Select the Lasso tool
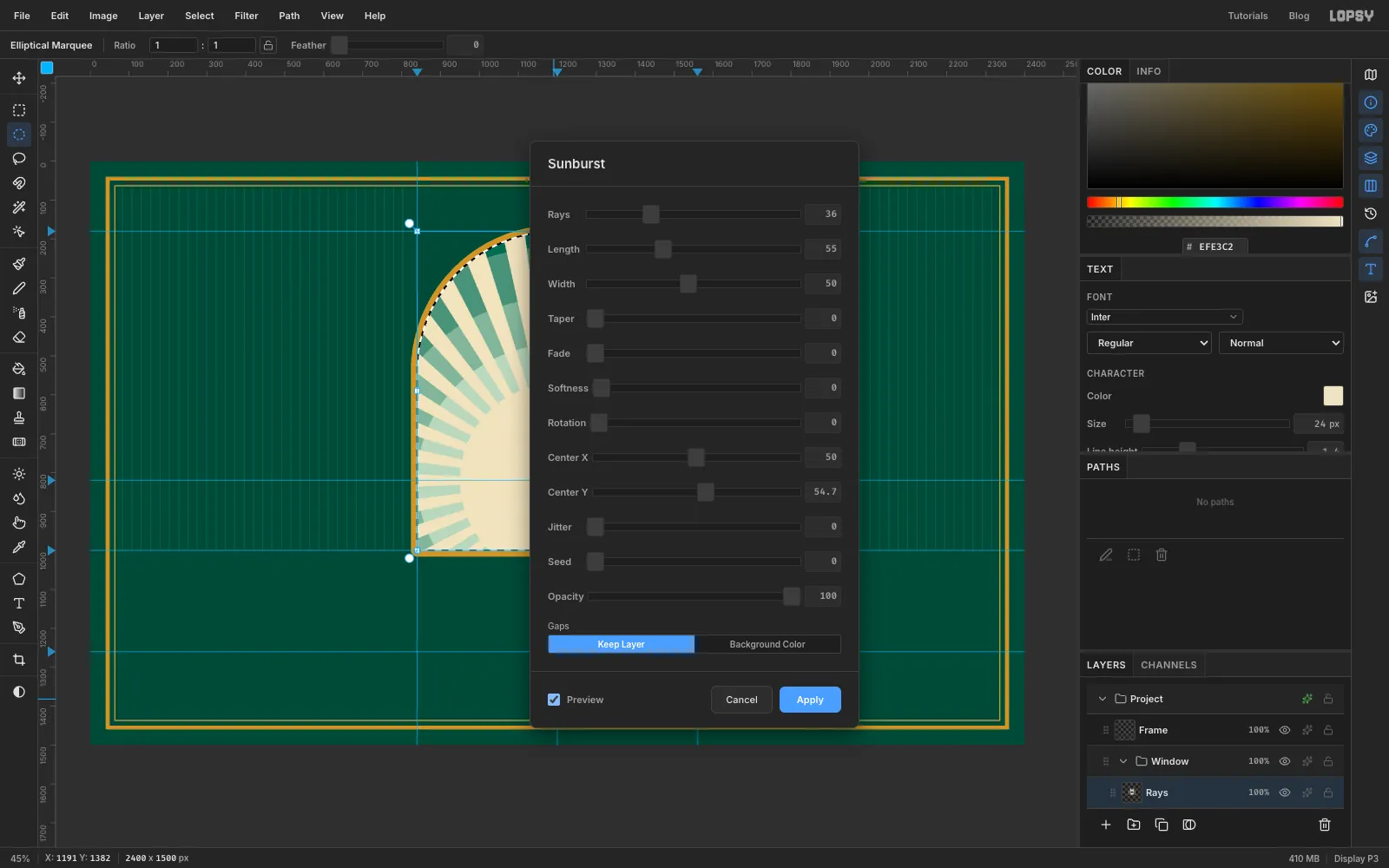 tap(19, 159)
